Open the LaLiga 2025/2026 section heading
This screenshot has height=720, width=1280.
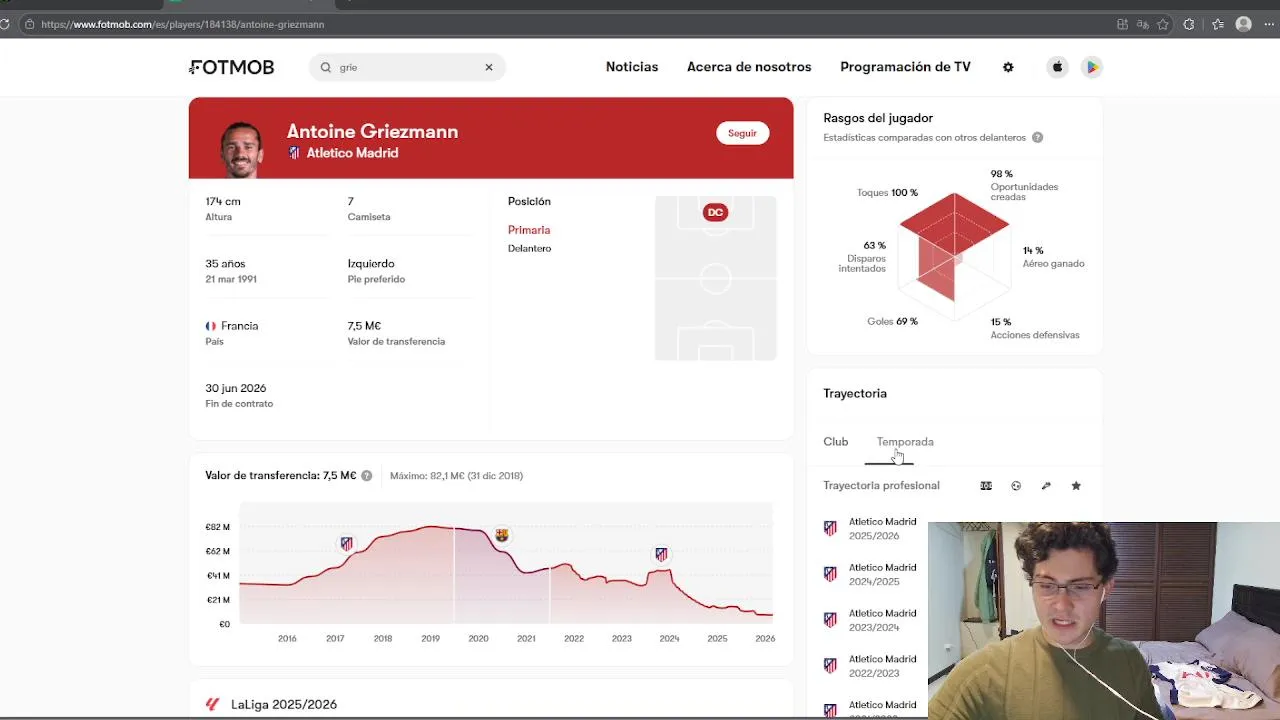click(284, 705)
